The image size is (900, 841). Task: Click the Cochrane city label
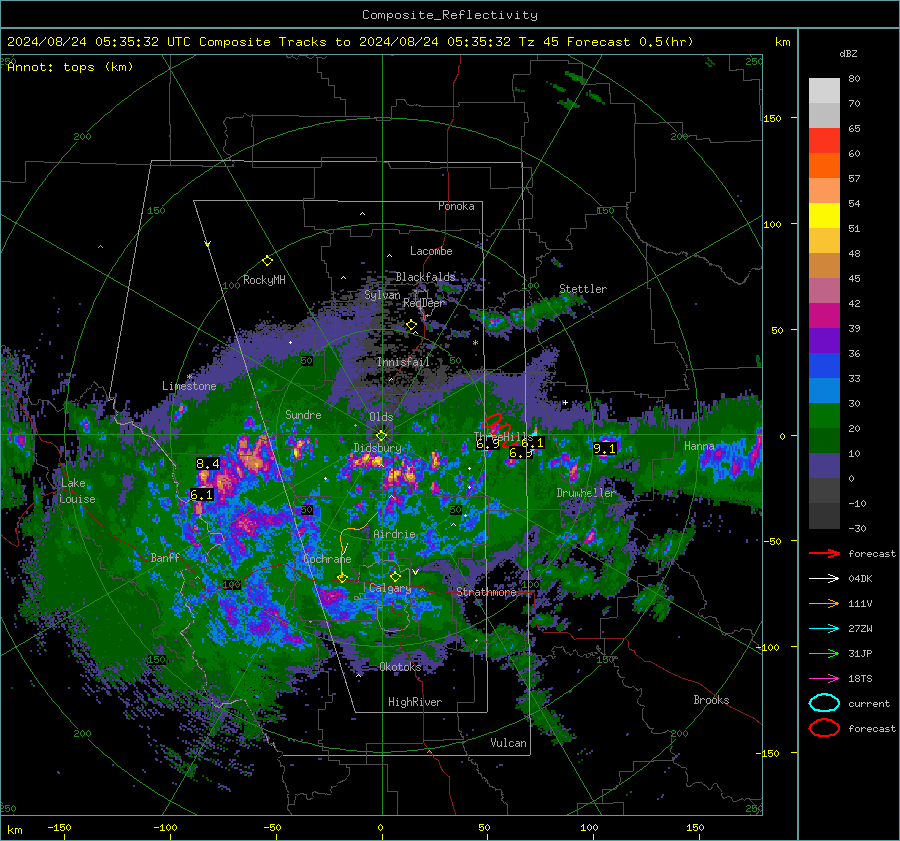pyautogui.click(x=327, y=559)
